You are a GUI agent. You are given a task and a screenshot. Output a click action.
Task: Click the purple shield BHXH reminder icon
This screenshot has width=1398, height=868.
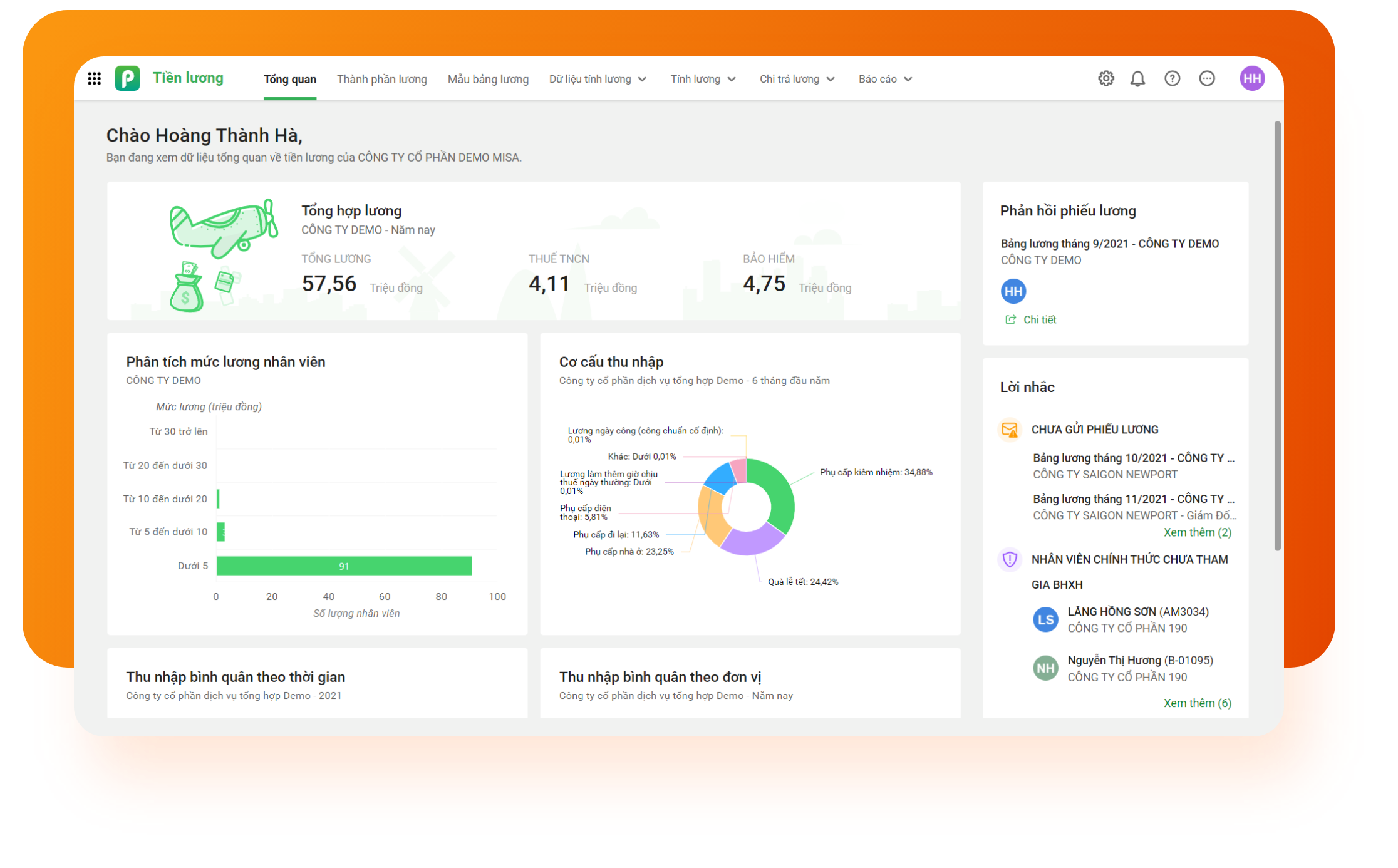(x=1009, y=559)
